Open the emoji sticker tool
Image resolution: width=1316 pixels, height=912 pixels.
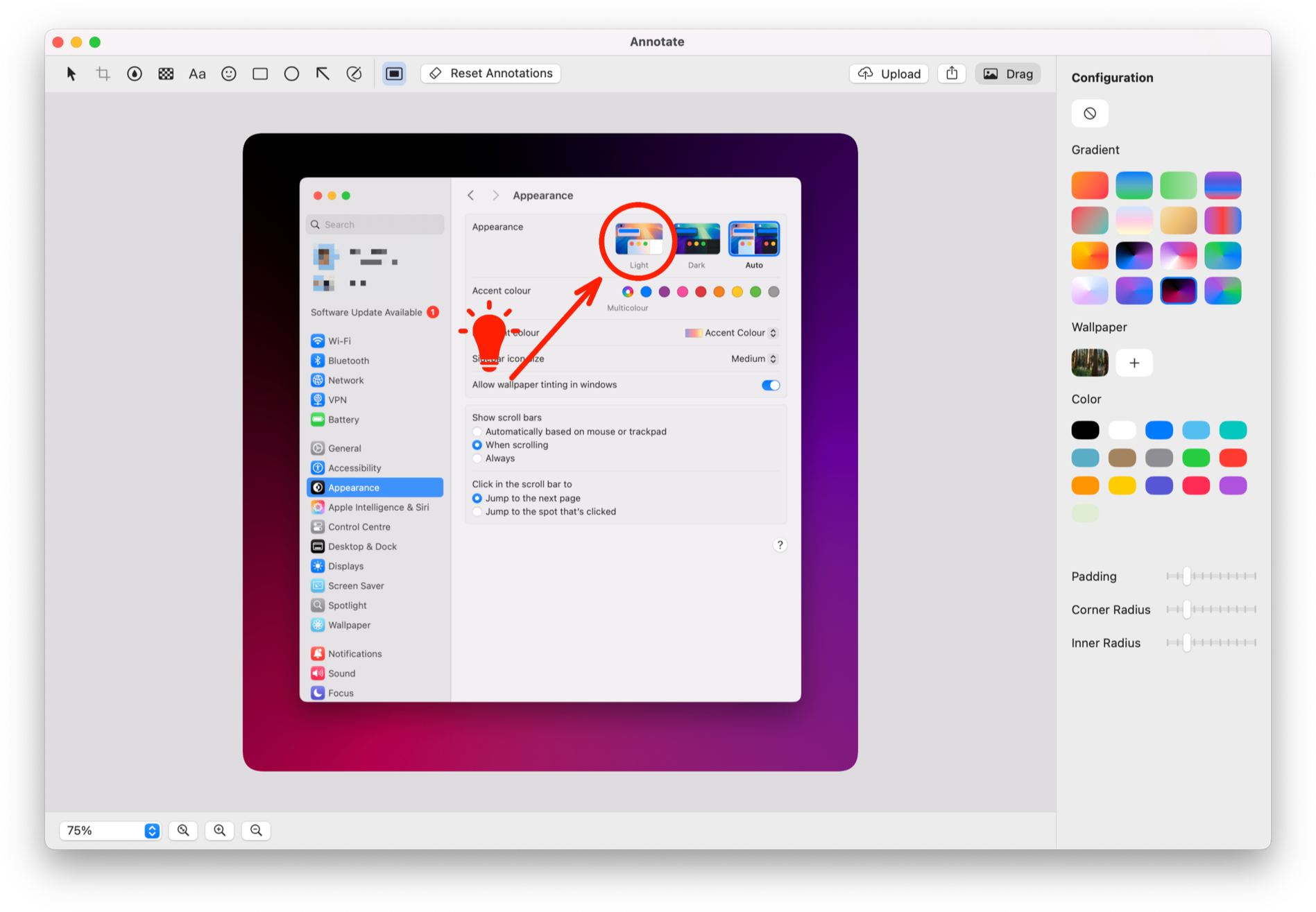click(229, 74)
